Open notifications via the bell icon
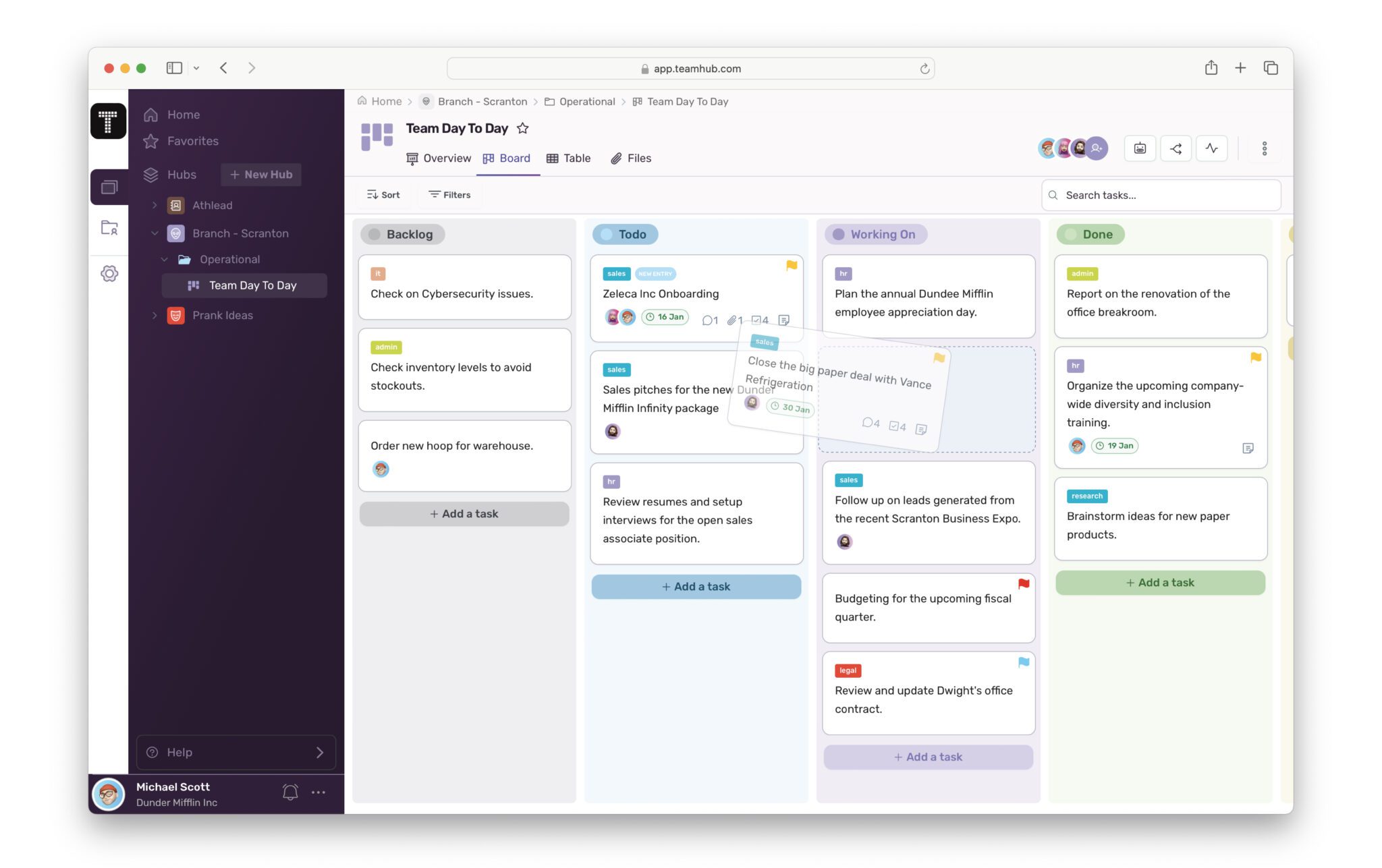The image size is (1382, 868). tap(290, 792)
